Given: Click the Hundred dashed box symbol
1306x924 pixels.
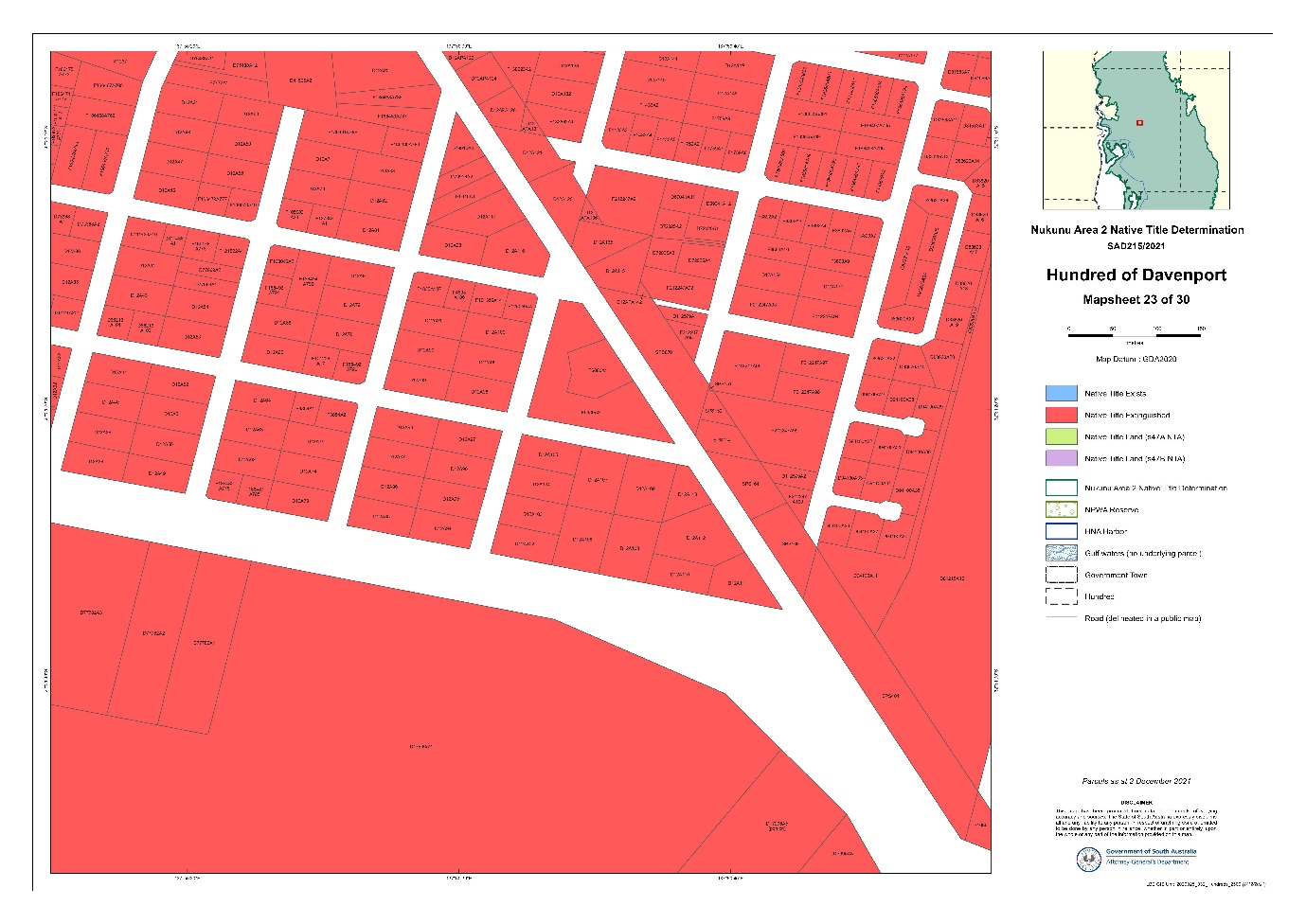Looking at the screenshot, I should point(1062,596).
